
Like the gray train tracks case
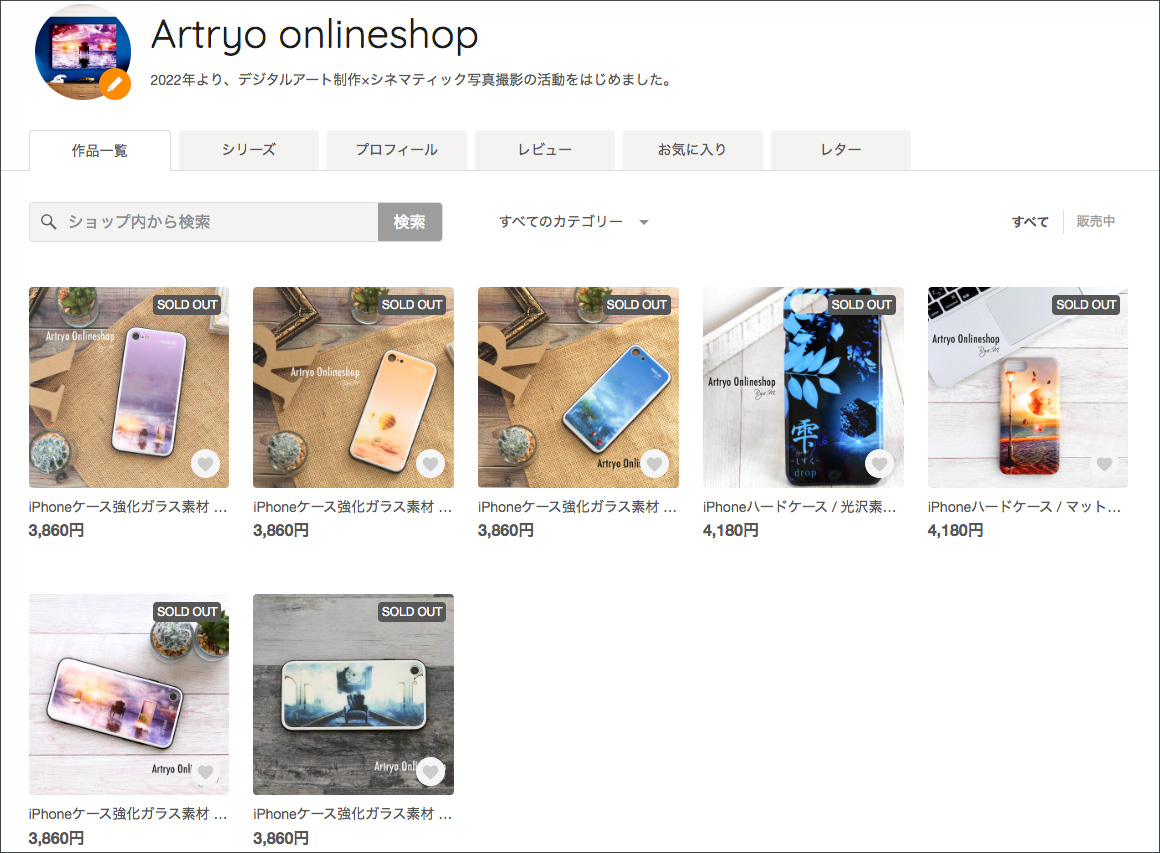(x=430, y=771)
